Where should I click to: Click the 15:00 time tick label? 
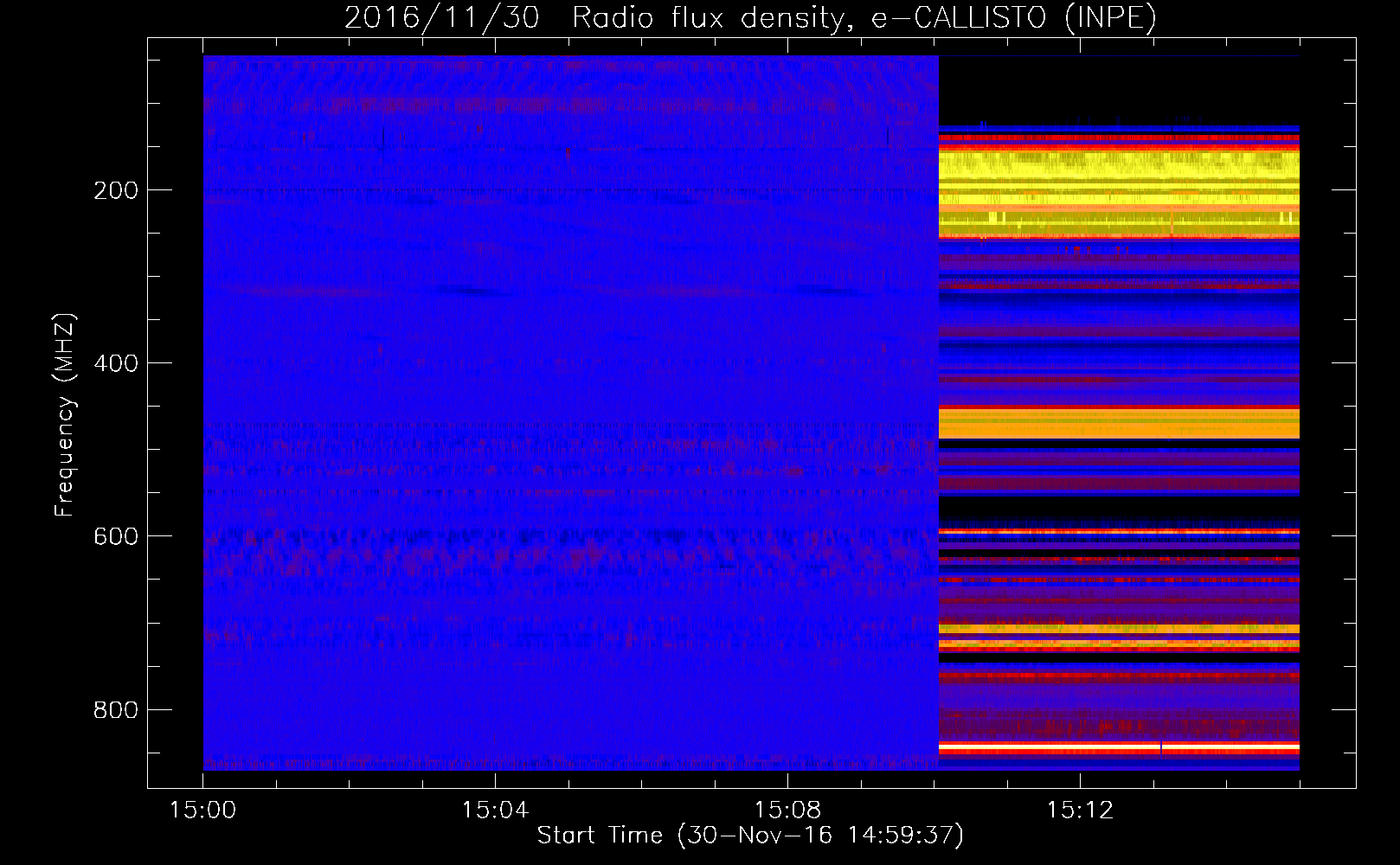203,811
